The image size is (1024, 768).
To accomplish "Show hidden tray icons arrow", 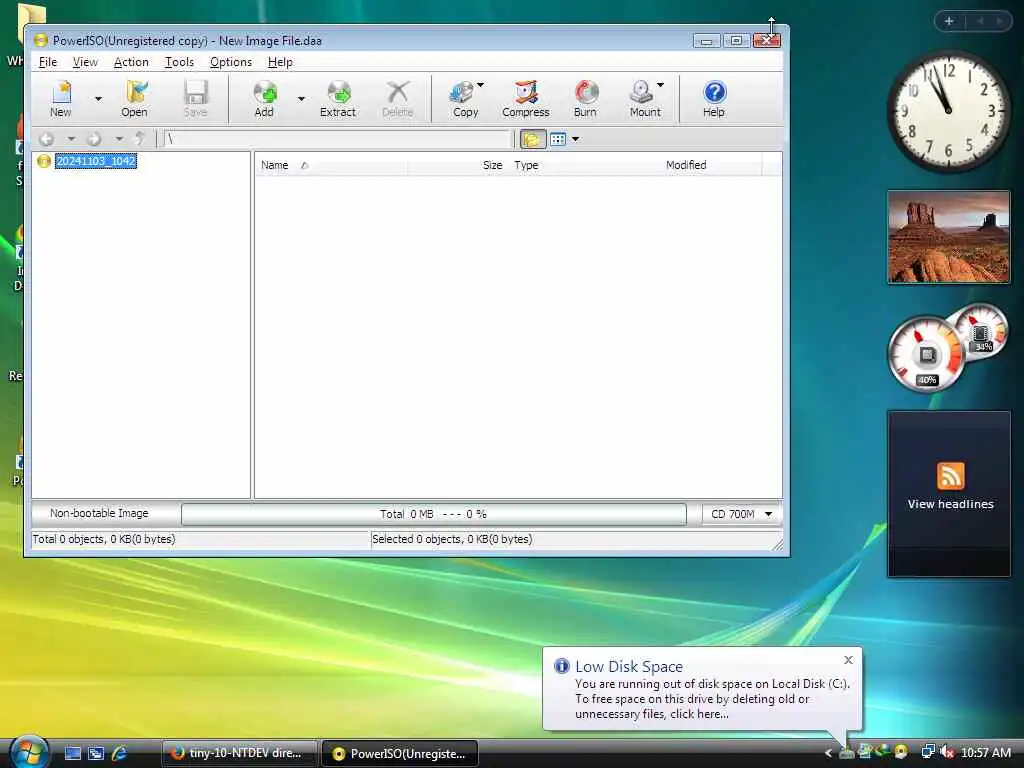I will pos(828,753).
